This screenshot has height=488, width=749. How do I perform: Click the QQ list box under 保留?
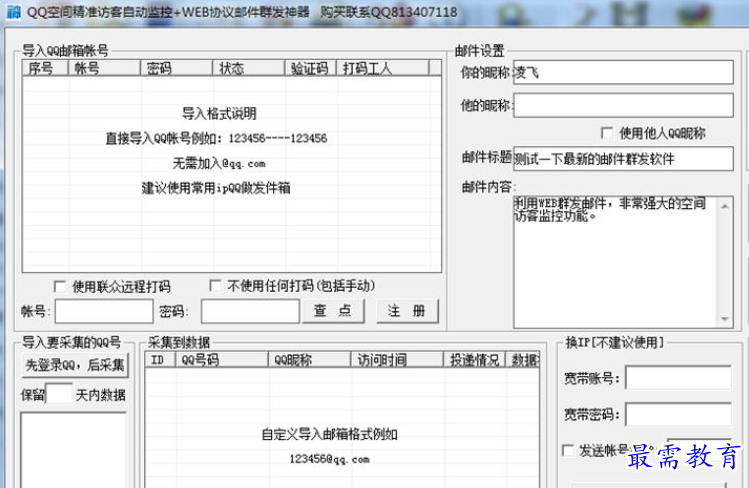click(x=74, y=450)
